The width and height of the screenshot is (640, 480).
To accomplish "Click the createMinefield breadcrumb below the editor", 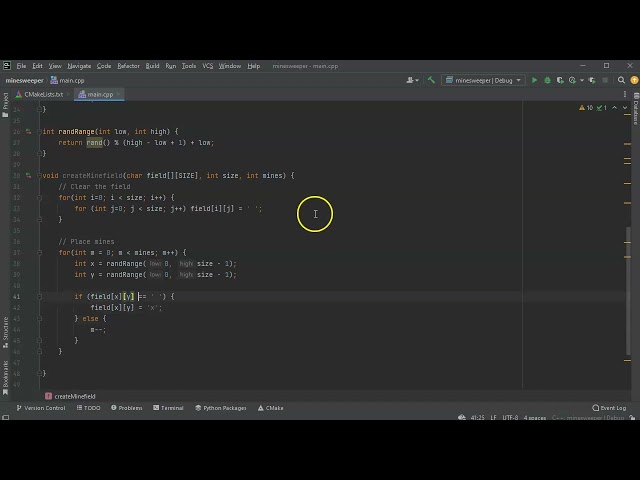I will (70, 396).
